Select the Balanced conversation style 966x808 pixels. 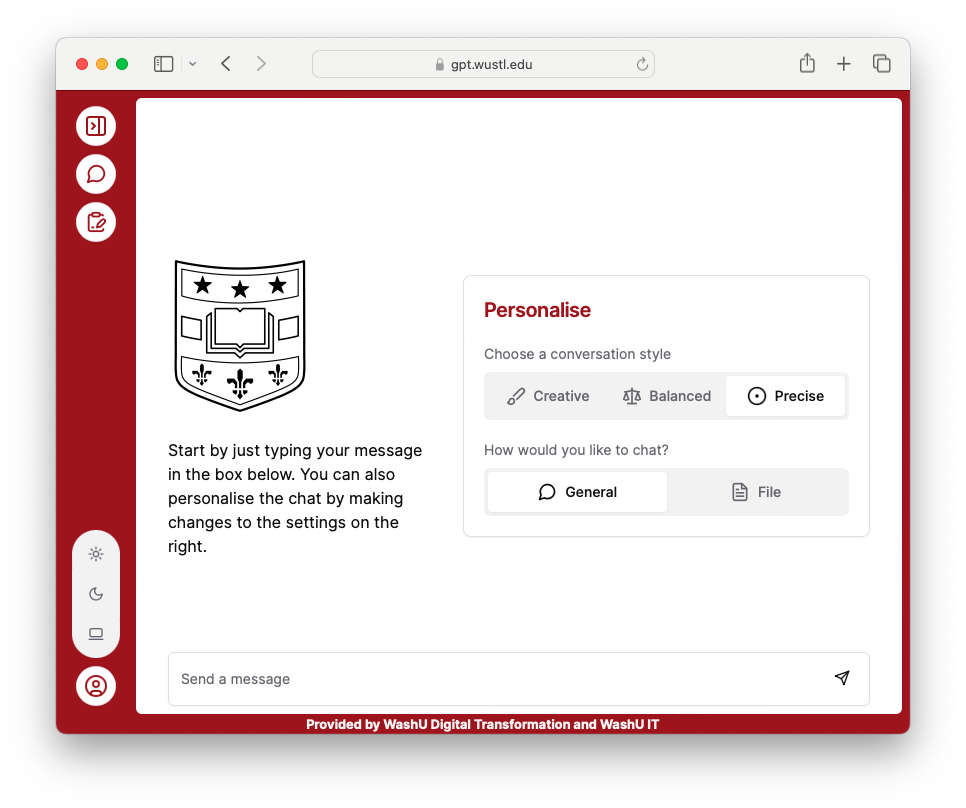tap(667, 396)
